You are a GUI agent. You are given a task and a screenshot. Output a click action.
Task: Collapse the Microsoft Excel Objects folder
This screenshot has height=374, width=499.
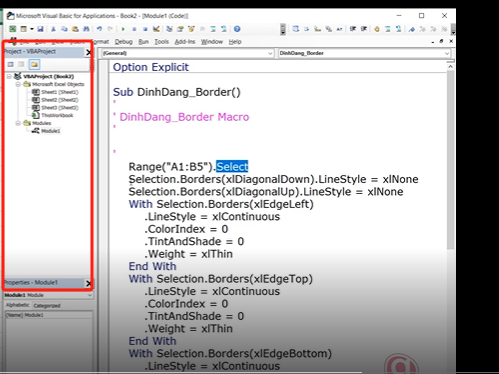pos(18,84)
